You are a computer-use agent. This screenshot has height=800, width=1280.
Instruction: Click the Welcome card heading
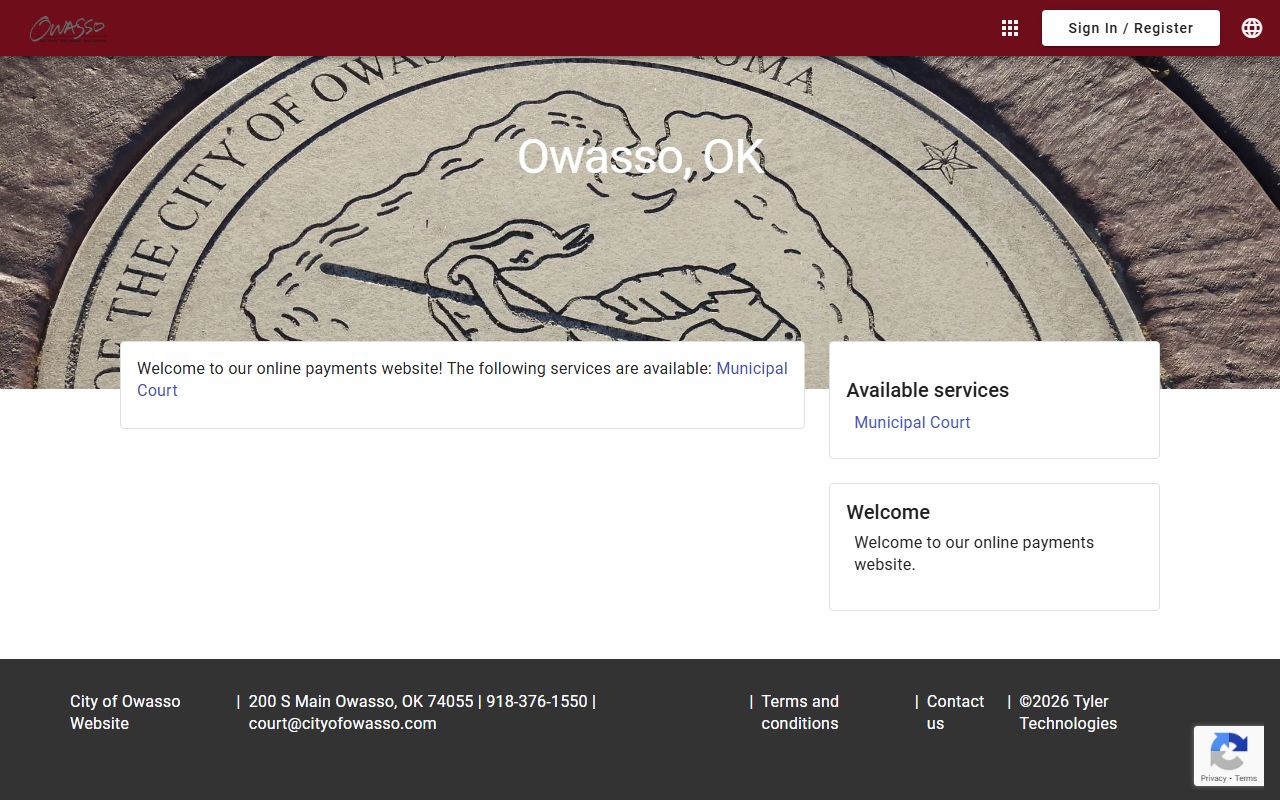[888, 512]
